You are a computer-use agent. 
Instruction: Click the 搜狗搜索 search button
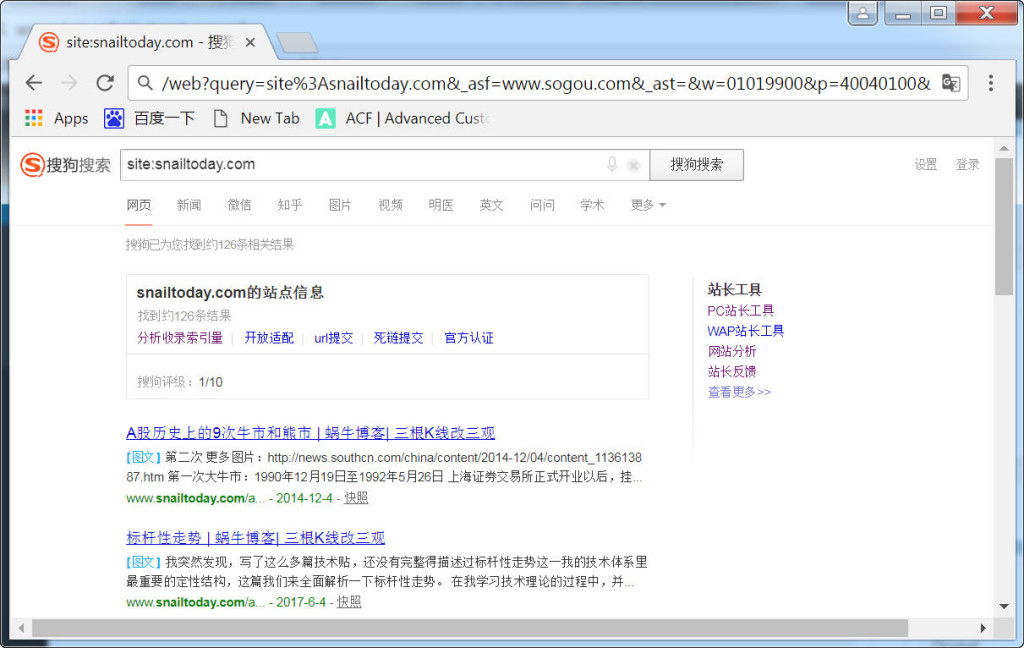(x=696, y=165)
